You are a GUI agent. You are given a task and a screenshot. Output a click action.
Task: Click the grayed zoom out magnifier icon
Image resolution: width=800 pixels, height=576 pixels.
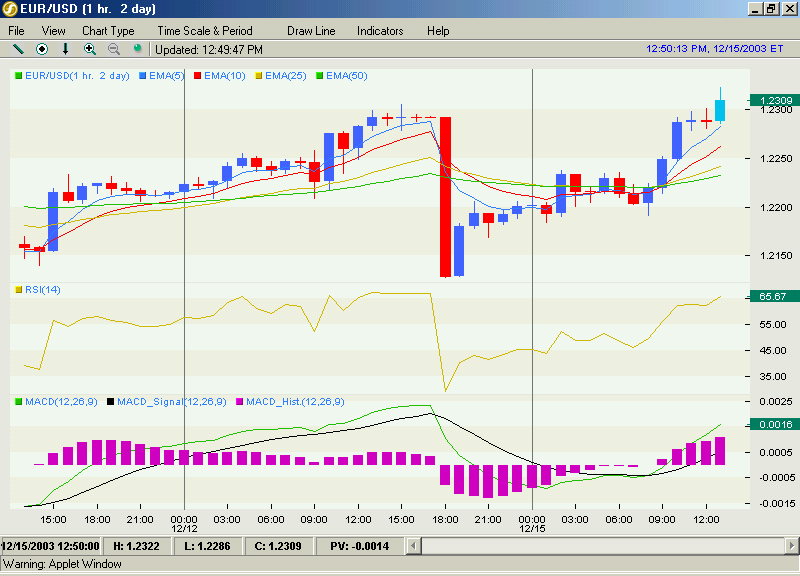114,49
